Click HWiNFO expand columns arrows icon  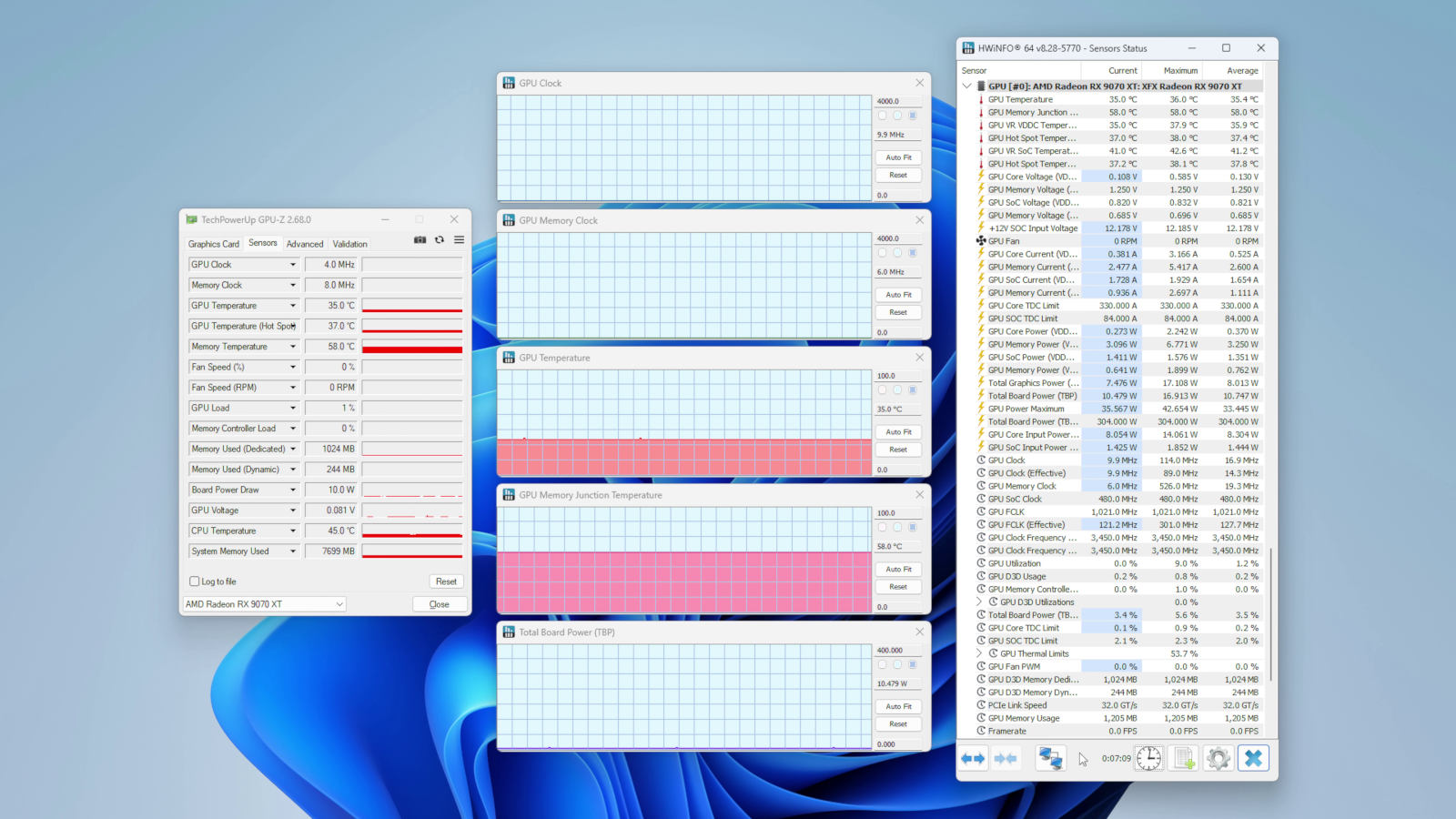tap(973, 758)
